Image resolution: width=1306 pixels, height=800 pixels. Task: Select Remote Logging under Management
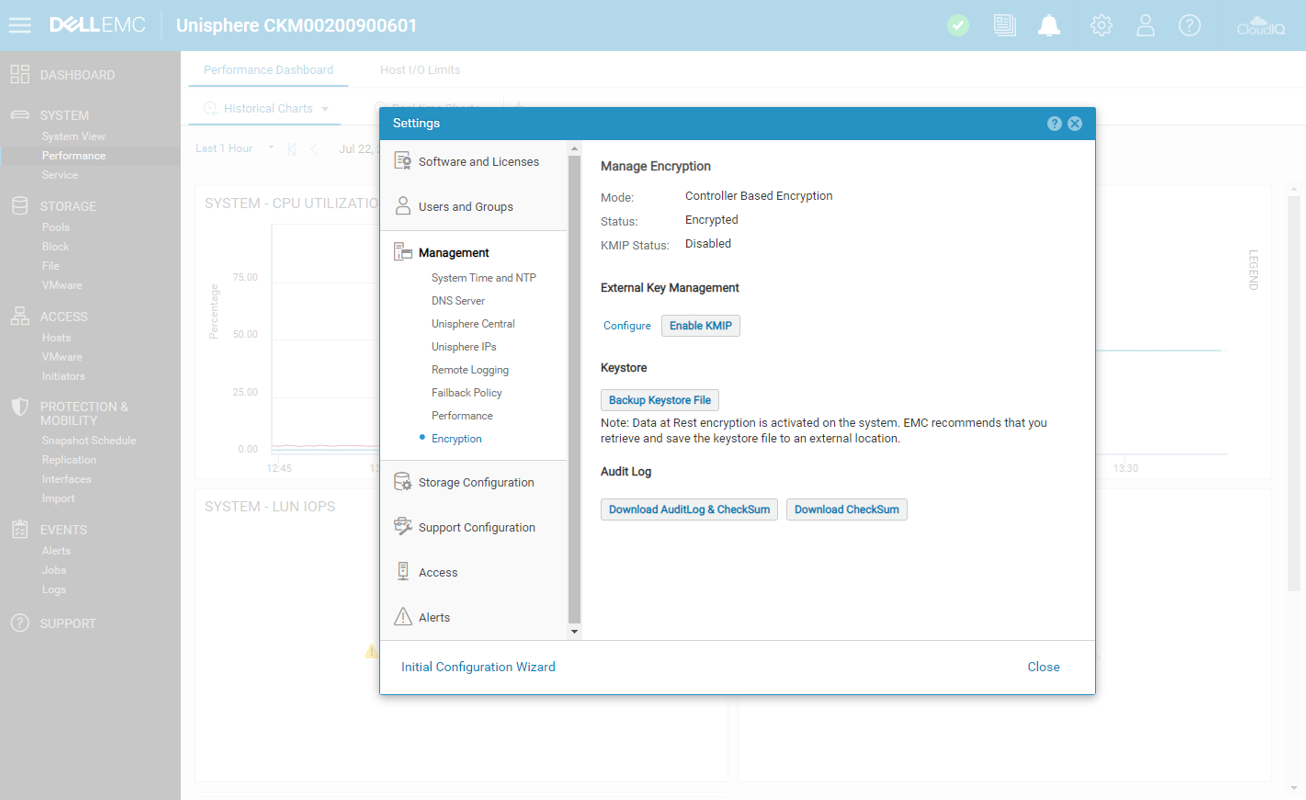(x=470, y=370)
